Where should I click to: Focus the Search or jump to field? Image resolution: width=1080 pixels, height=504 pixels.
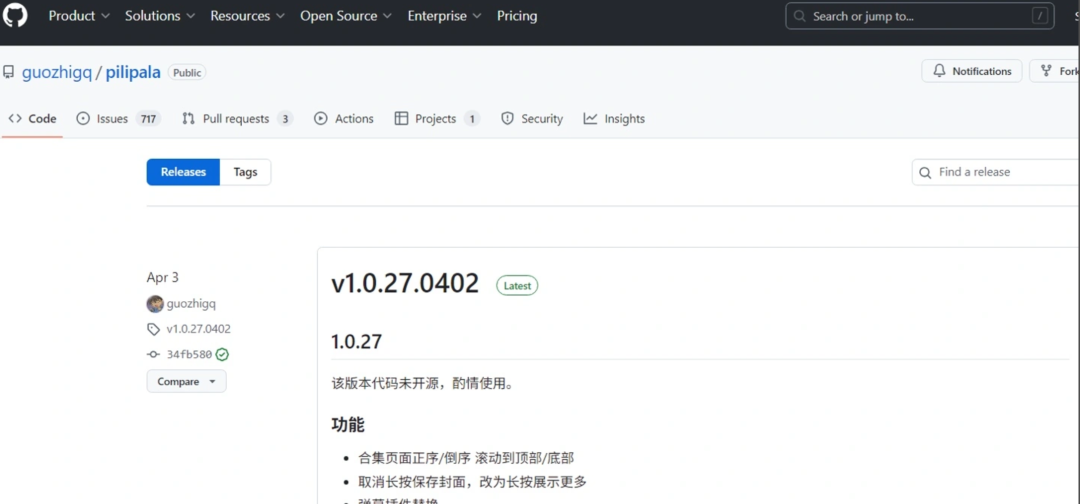pos(920,16)
